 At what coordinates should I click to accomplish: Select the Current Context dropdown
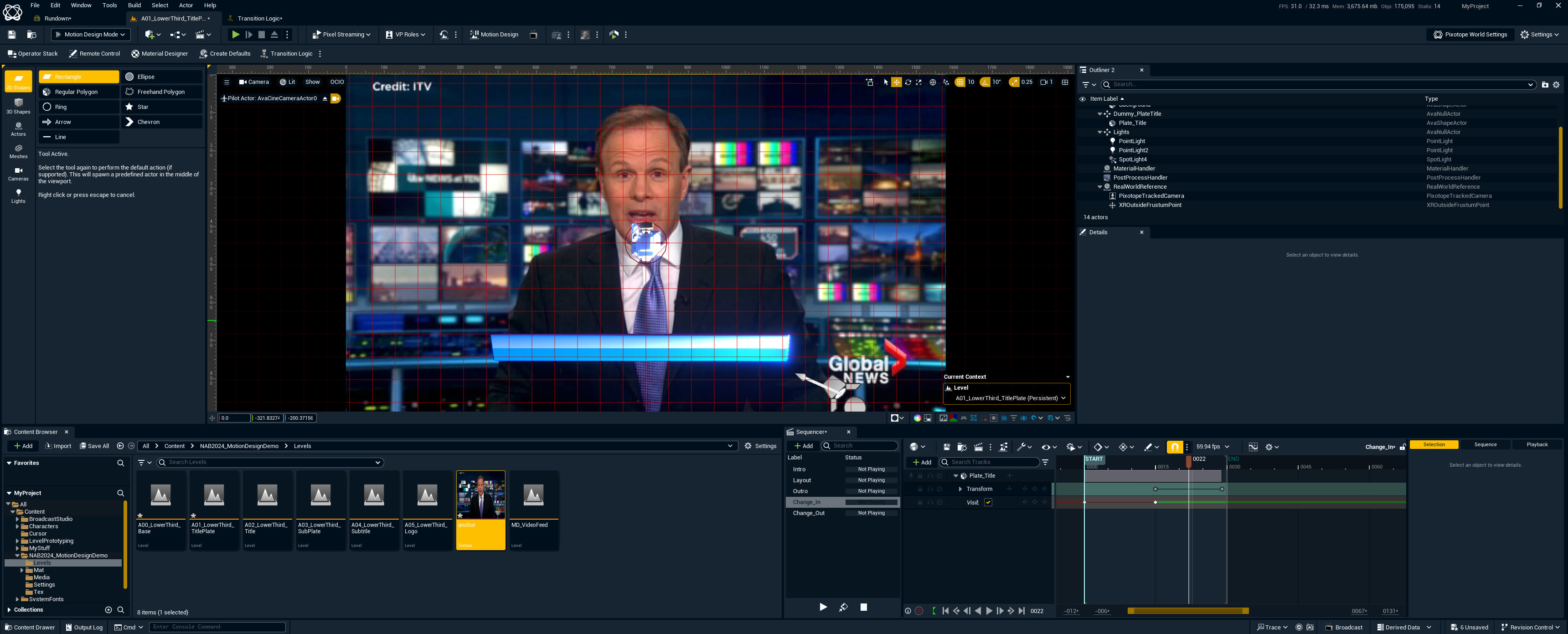pos(1005,398)
